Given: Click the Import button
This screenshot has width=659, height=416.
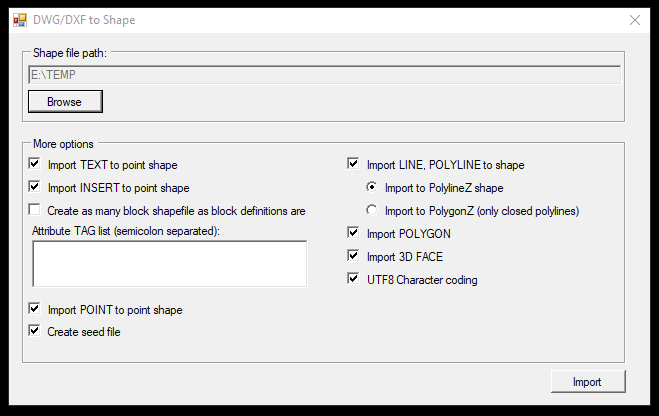Looking at the screenshot, I should (588, 382).
